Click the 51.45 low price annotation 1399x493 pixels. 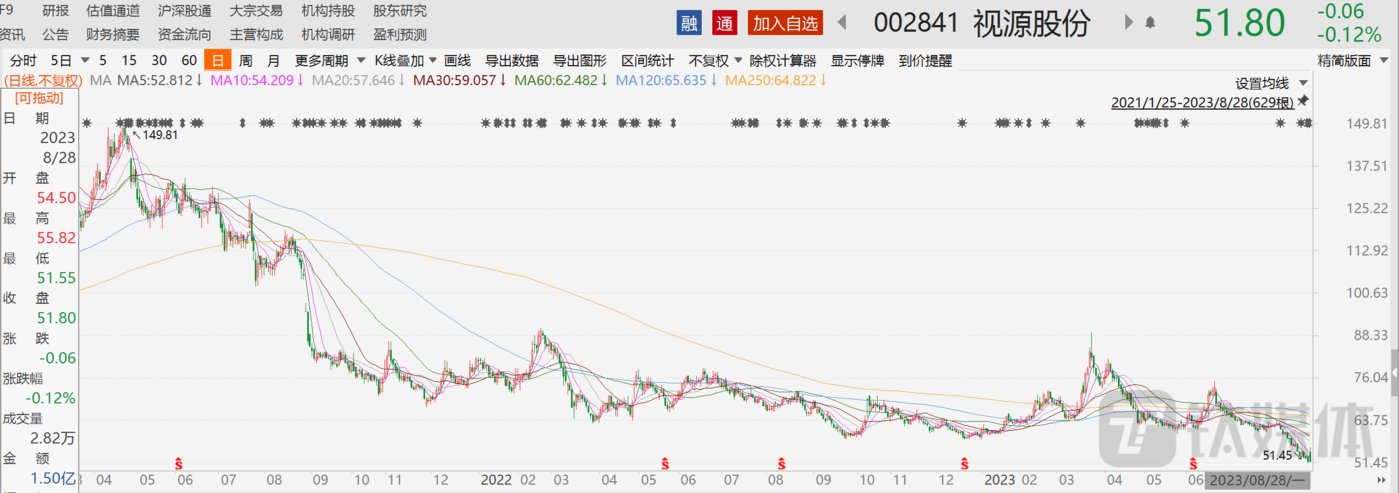(x=1279, y=454)
